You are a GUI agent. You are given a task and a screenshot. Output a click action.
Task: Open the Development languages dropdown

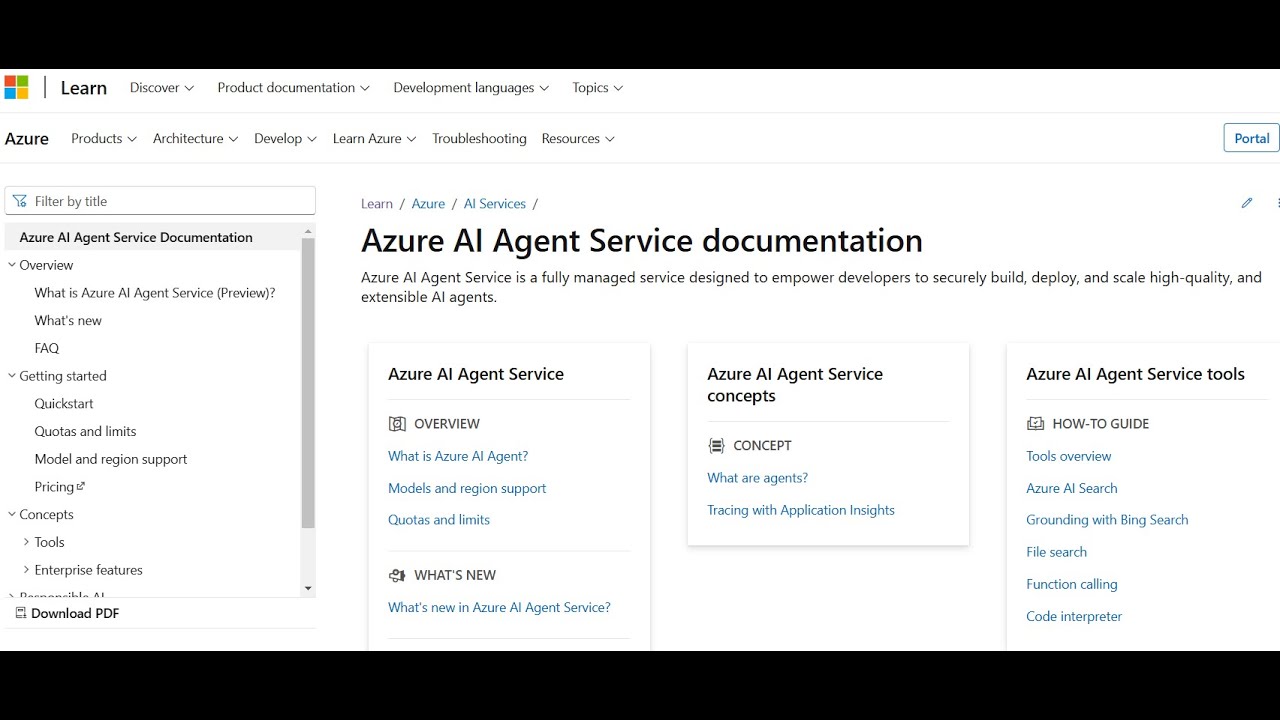(471, 88)
